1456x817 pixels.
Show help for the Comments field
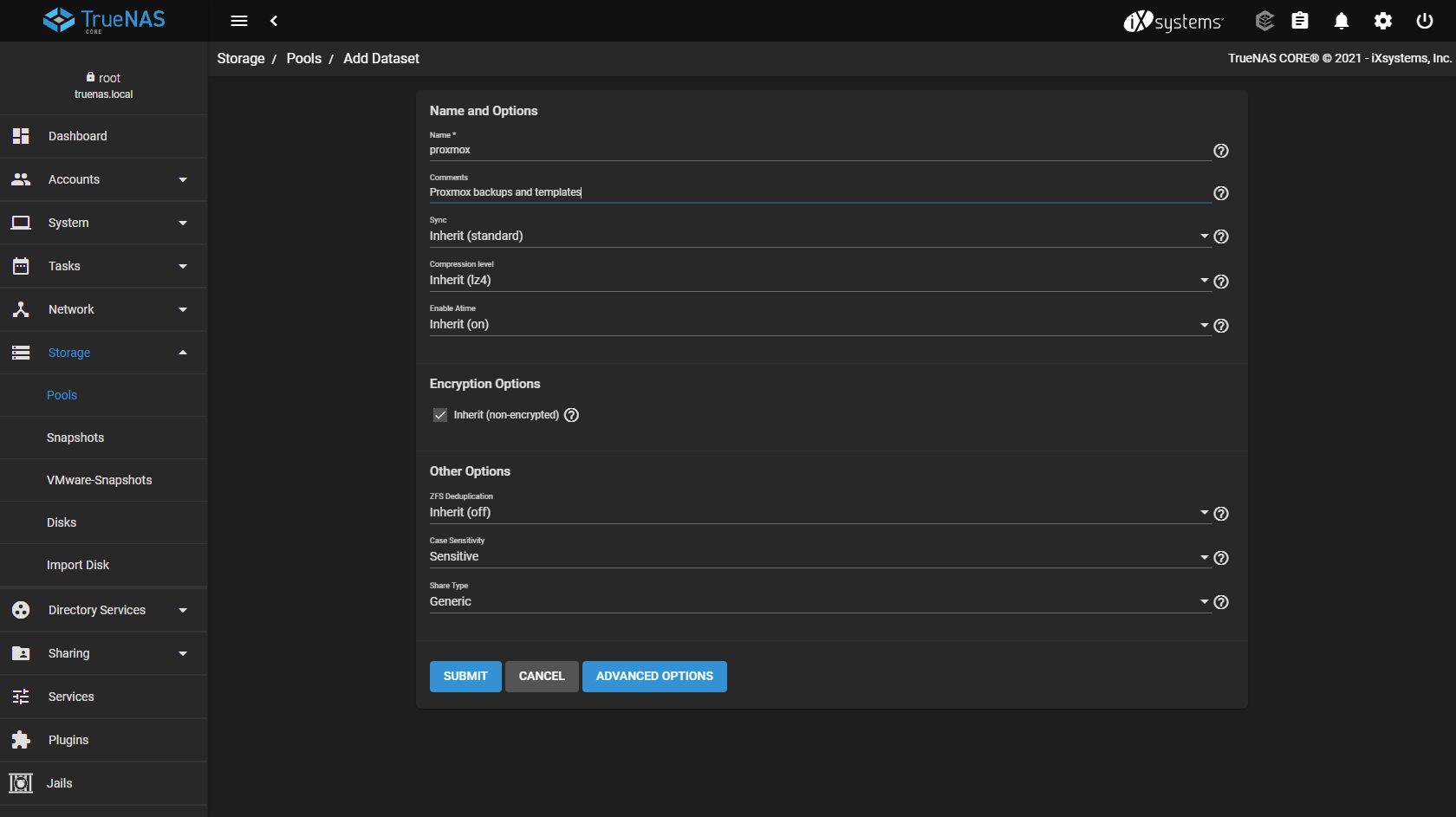click(1221, 193)
